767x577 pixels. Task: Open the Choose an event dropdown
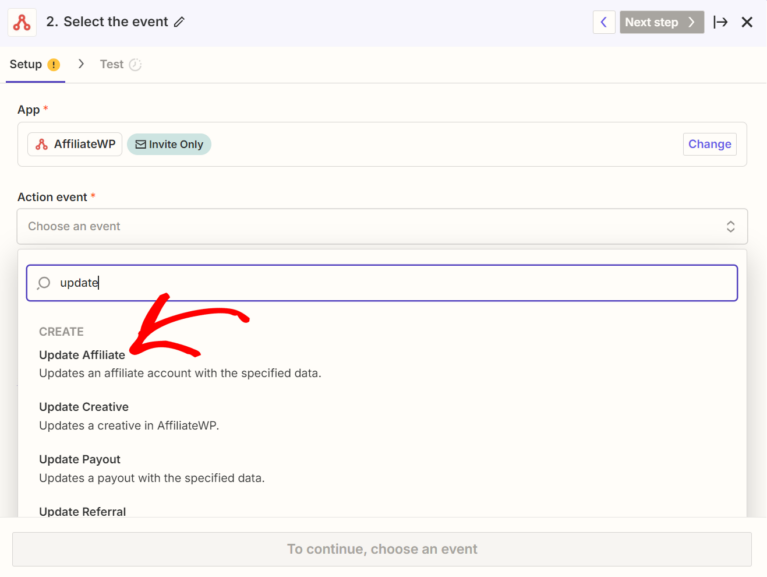(x=382, y=226)
